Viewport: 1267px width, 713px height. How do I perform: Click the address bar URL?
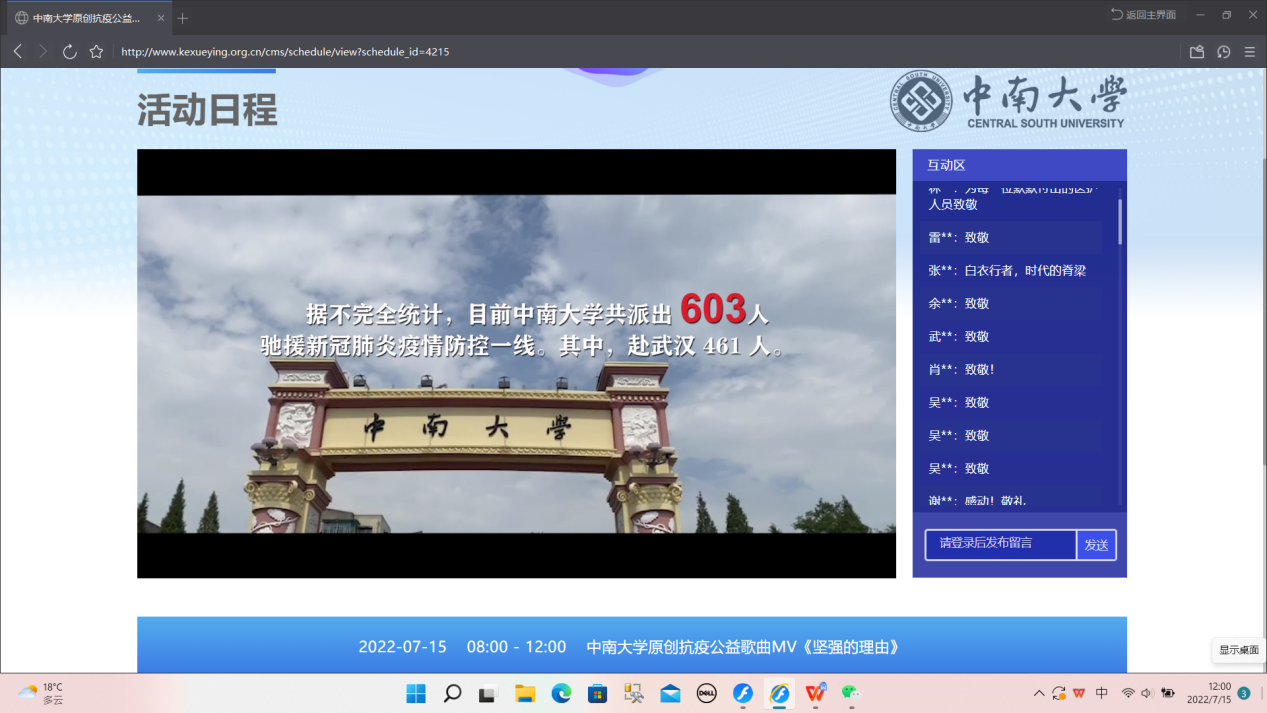[x=285, y=52]
